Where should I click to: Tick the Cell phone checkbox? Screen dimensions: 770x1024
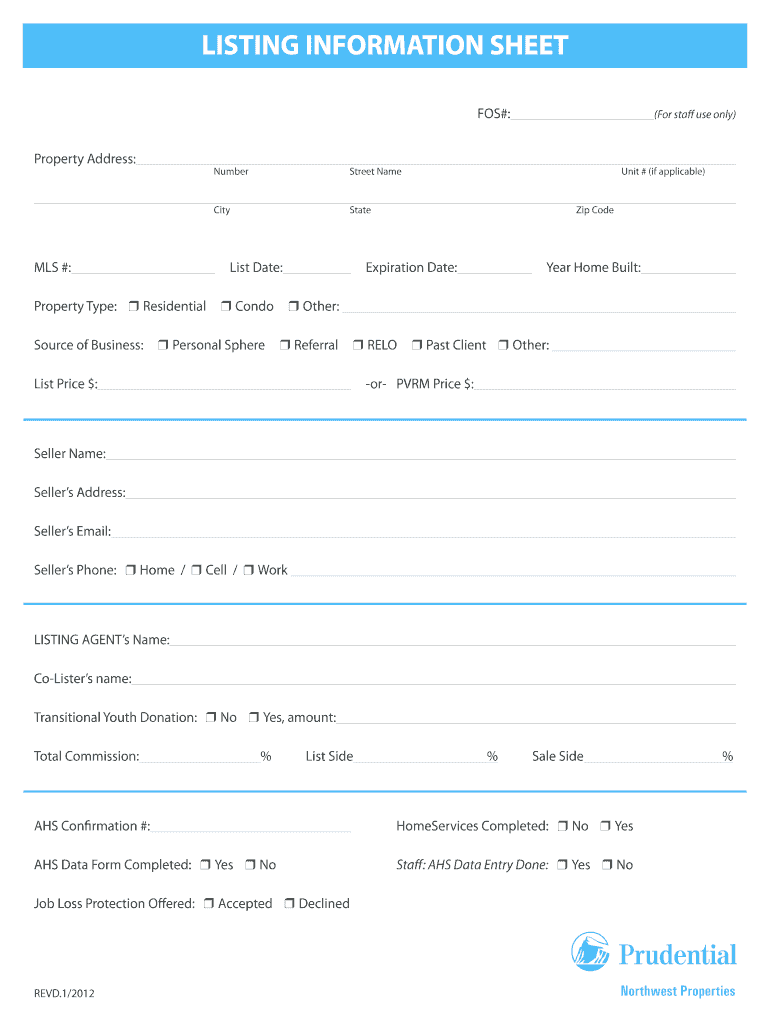pos(197,571)
